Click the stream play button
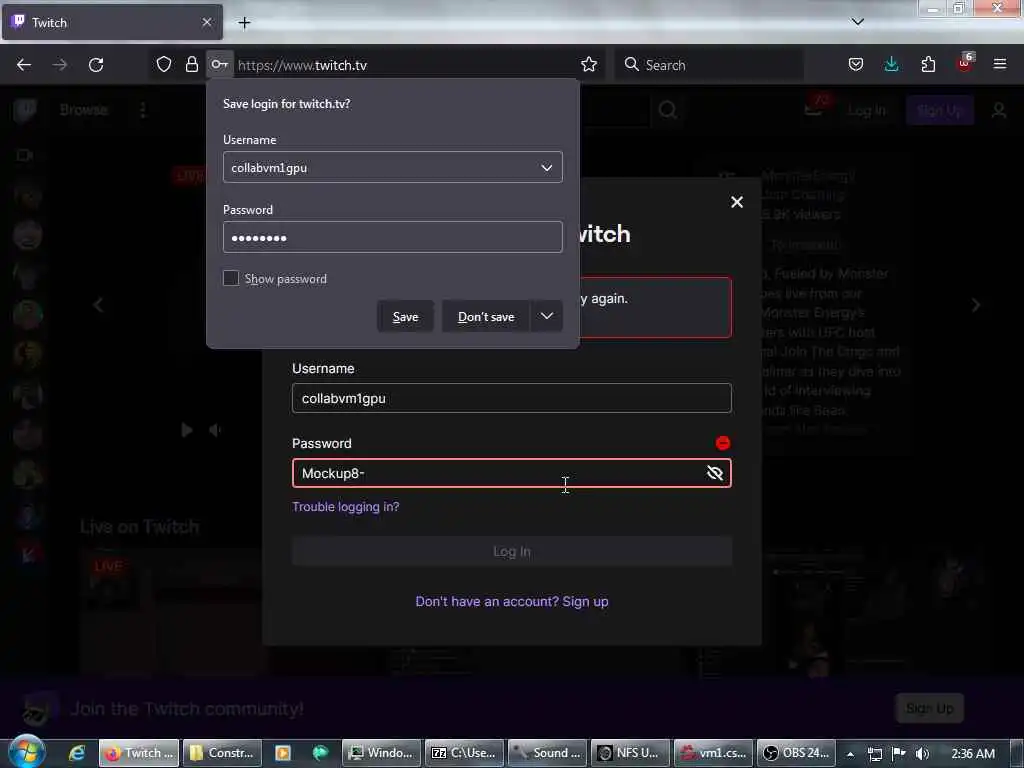The image size is (1024, 768). click(187, 430)
